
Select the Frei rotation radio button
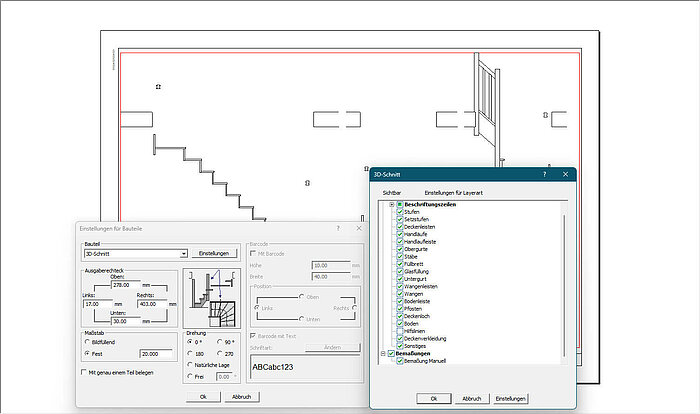click(190, 376)
